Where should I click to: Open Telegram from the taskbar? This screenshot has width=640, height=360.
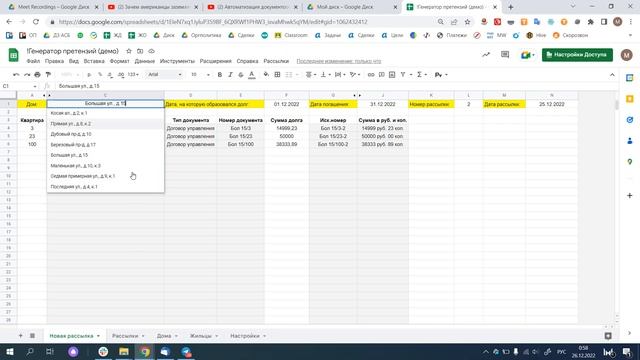point(186,351)
